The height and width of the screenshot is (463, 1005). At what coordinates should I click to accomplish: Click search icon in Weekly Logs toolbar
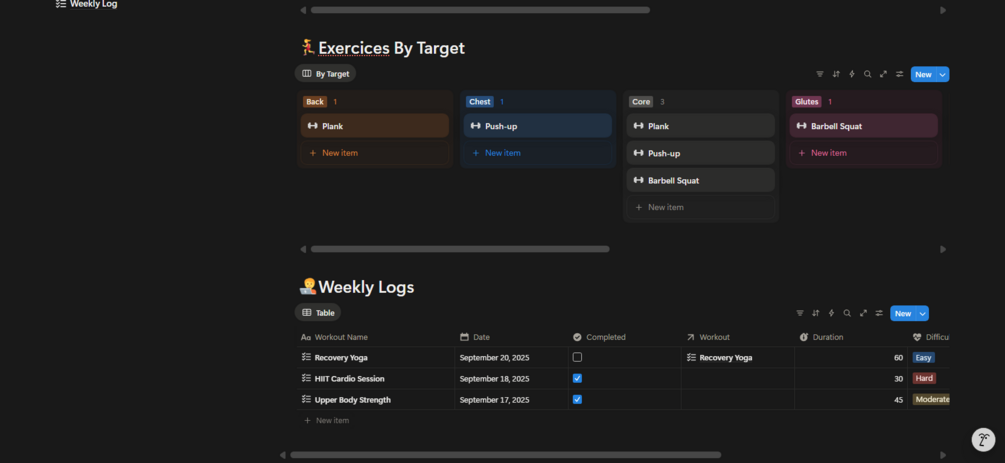[847, 313]
